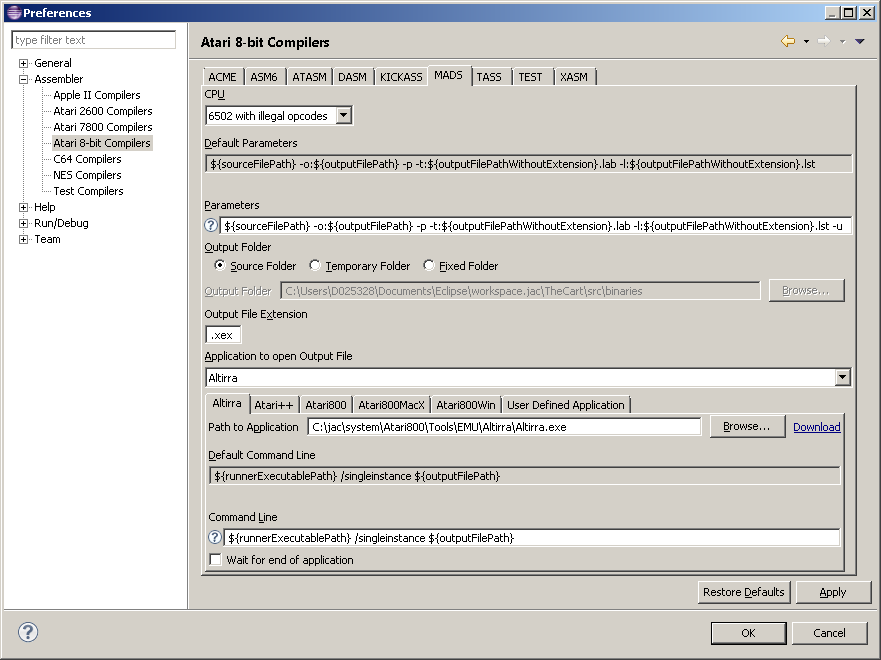Click the Parameters input field

coord(535,226)
